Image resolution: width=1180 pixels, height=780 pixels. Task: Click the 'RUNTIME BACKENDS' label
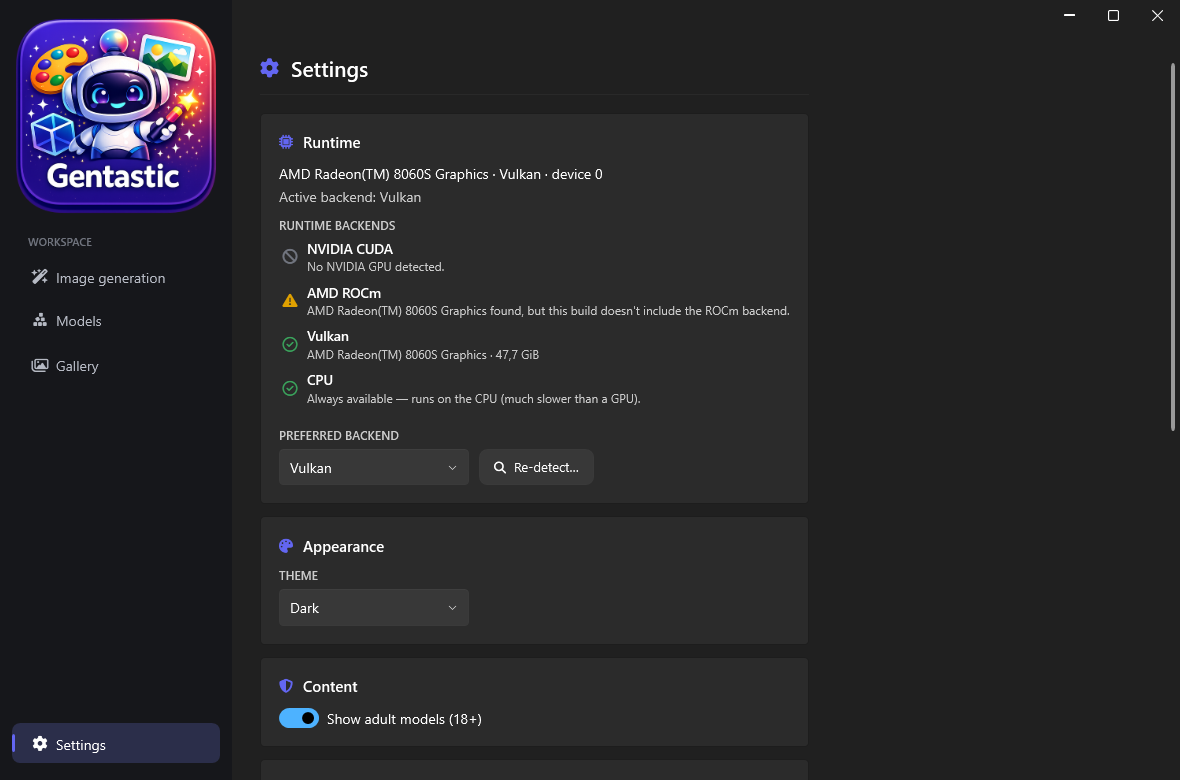[x=337, y=226]
